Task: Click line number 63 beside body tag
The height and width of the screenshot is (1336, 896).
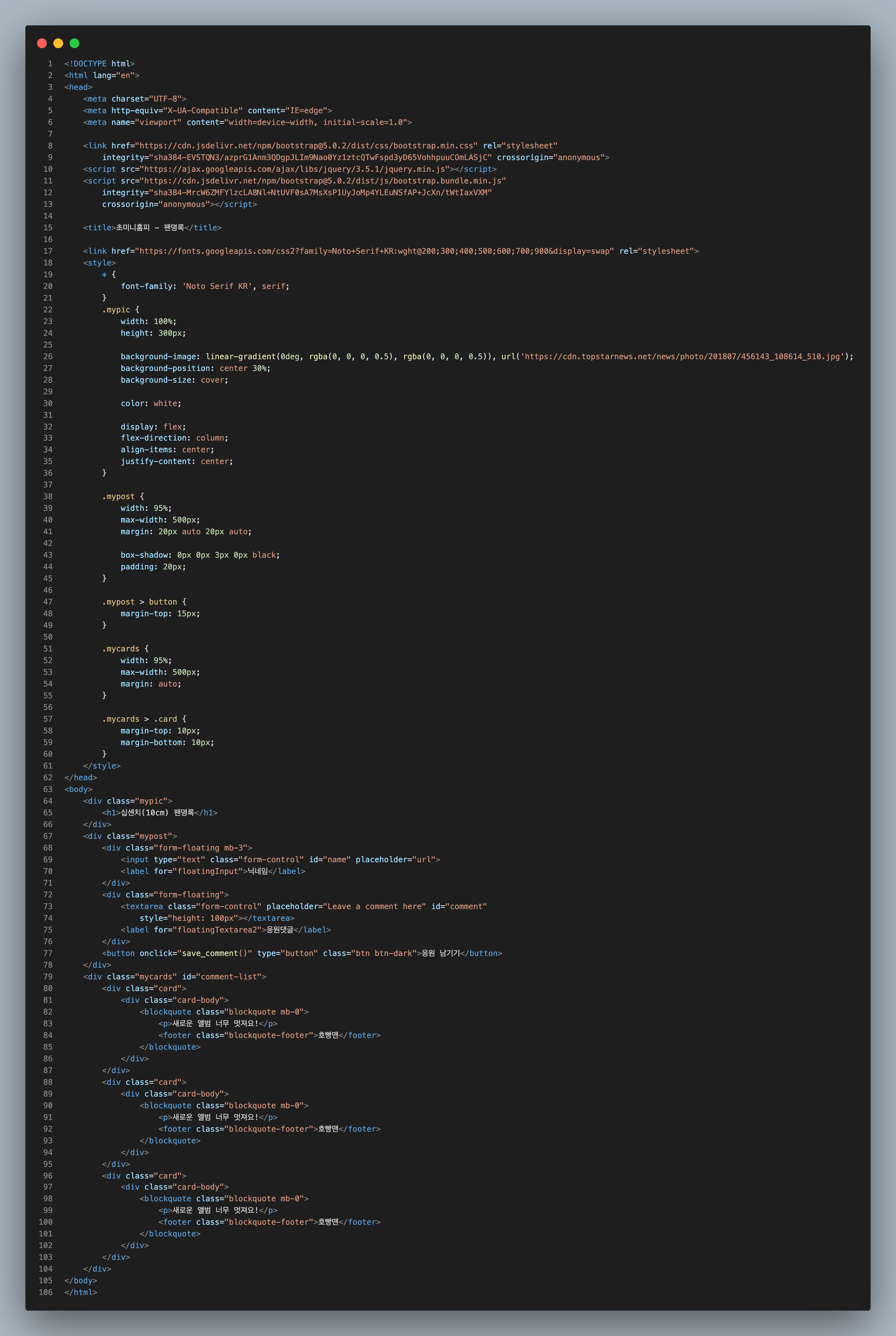Action: click(48, 790)
